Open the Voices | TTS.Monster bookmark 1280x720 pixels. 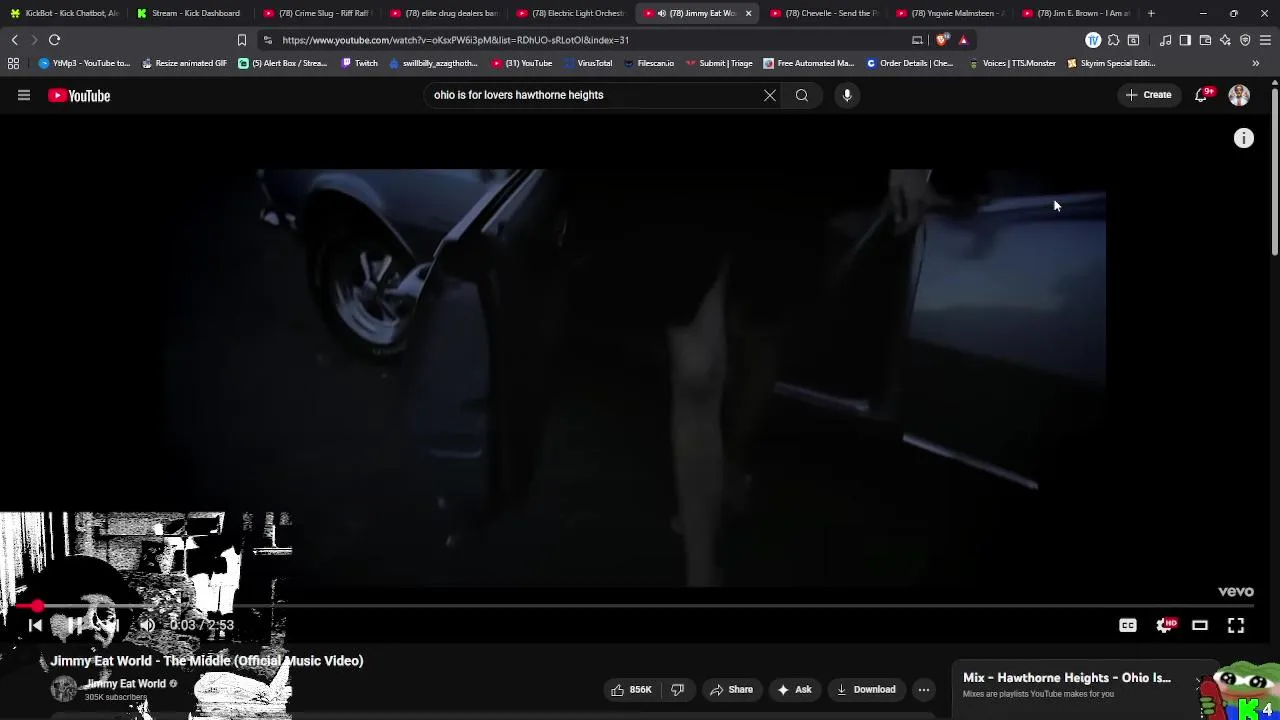tap(1012, 63)
